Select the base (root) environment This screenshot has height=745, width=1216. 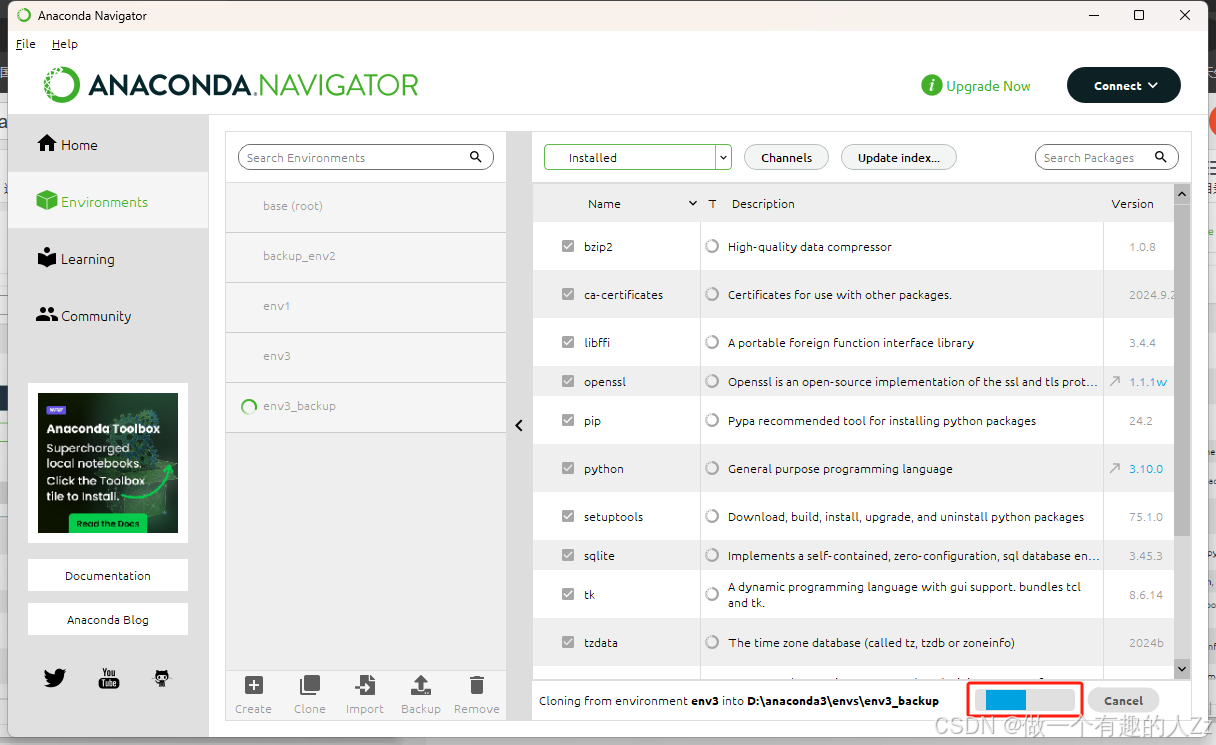[x=366, y=206]
